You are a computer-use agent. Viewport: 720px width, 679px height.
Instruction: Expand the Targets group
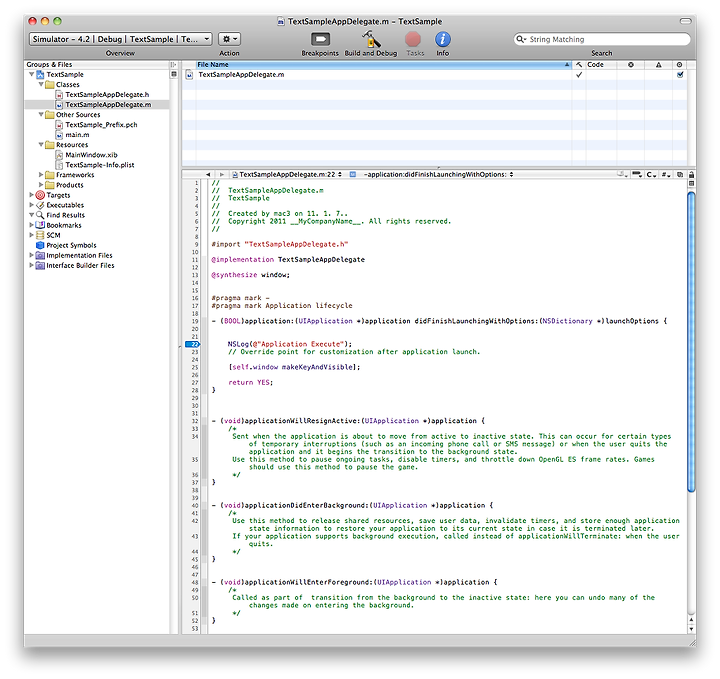click(31, 195)
